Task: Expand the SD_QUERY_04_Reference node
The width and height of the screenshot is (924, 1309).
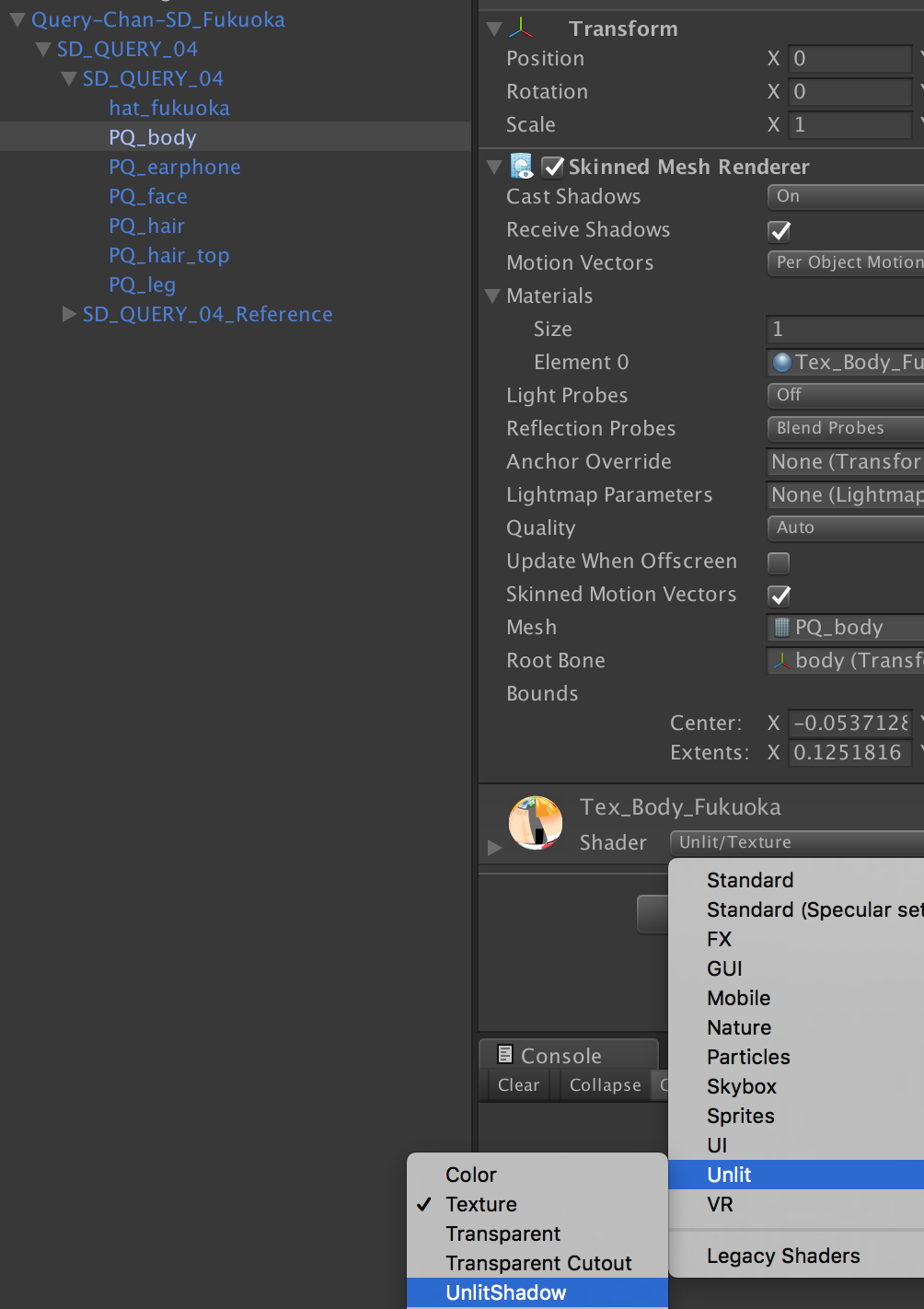Action: click(x=70, y=314)
